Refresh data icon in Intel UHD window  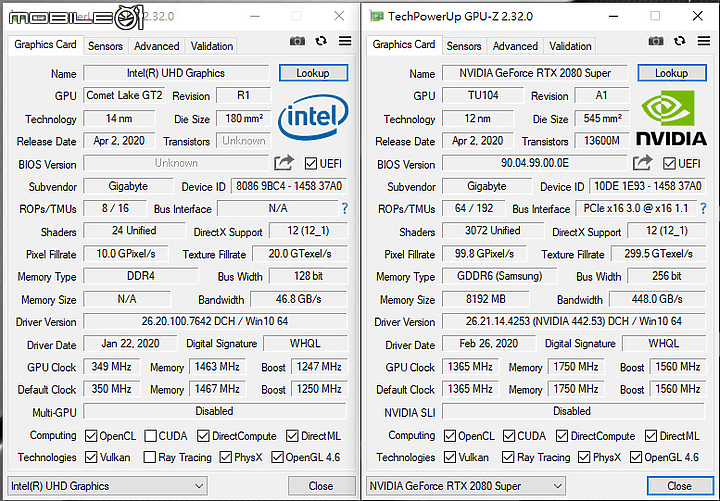321,41
